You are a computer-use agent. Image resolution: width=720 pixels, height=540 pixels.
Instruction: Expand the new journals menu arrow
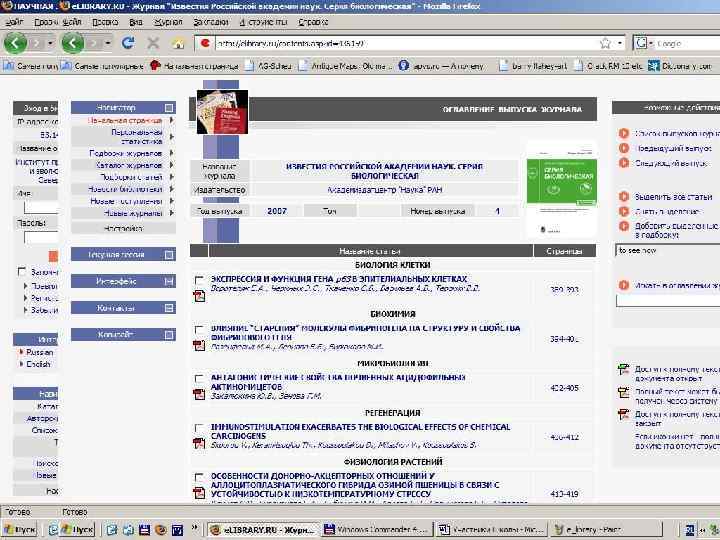point(172,213)
